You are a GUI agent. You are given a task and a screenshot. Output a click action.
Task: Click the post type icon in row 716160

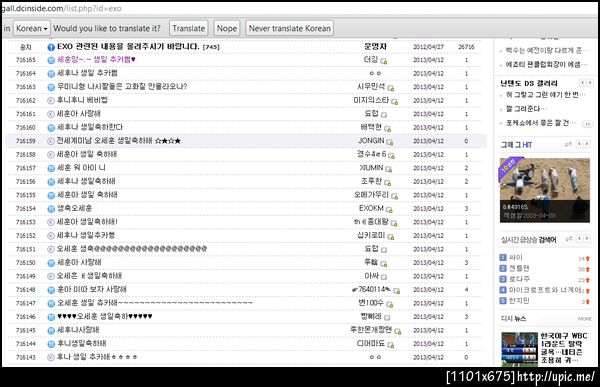(51, 128)
